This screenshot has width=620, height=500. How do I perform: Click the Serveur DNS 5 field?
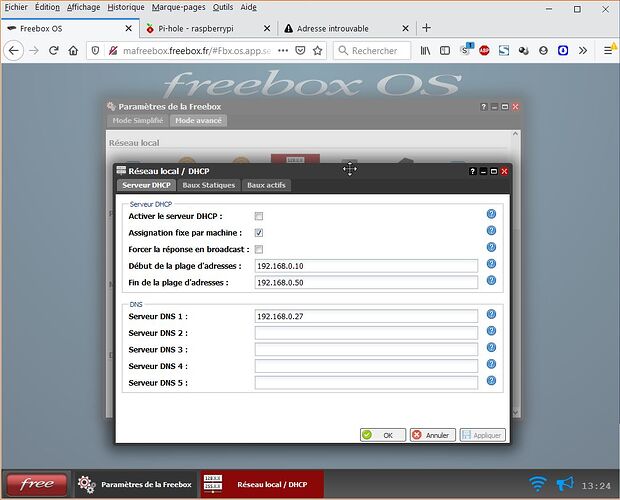coord(366,383)
